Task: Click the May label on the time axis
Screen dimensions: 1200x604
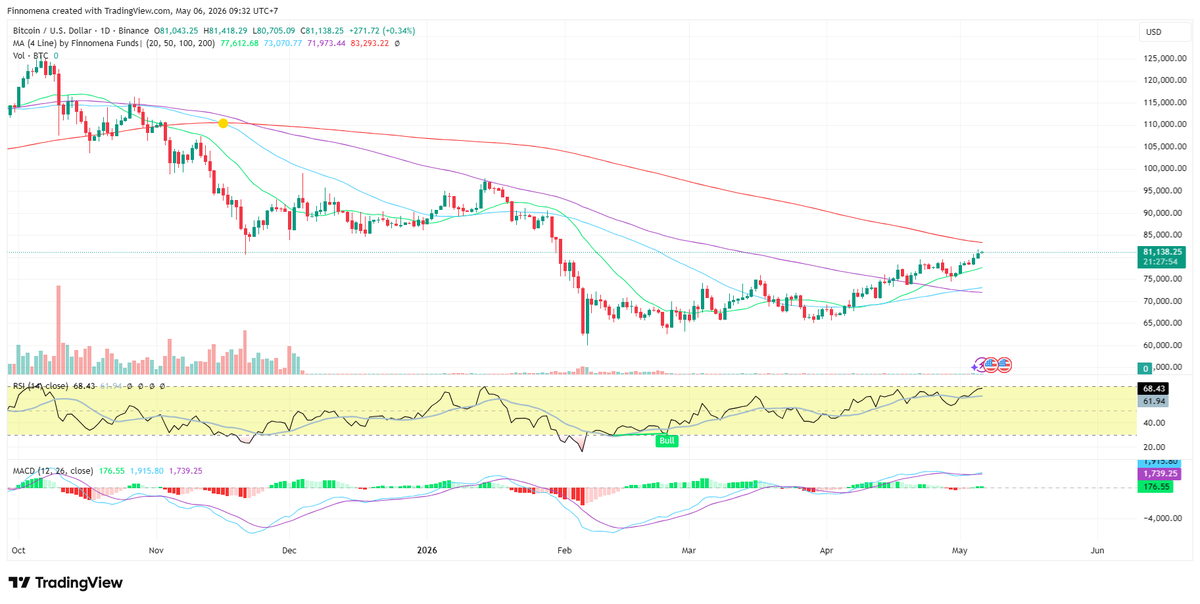Action: [x=962, y=551]
